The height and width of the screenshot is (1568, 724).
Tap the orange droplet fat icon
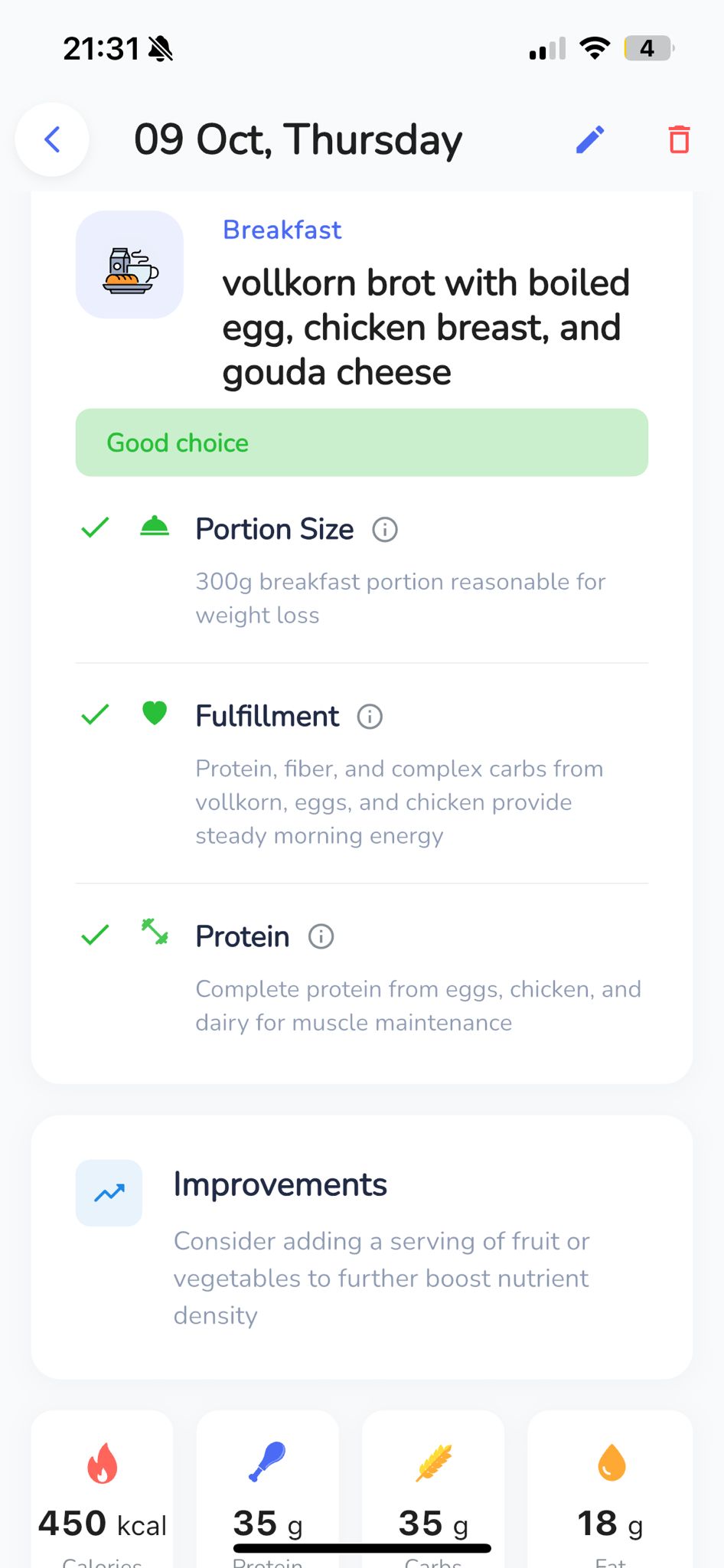pyautogui.click(x=611, y=1462)
